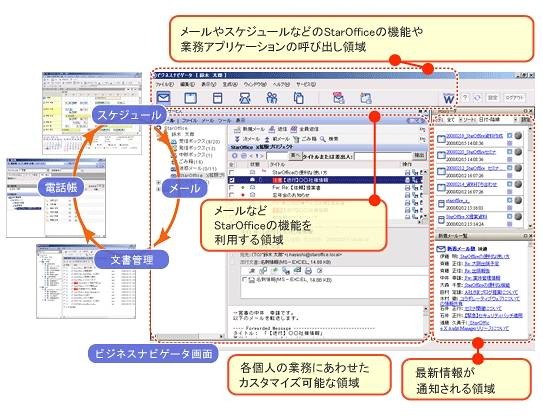This screenshot has width=543, height=417.
Task: Expand the first collapsed node in folder tree
Action: (x=158, y=182)
